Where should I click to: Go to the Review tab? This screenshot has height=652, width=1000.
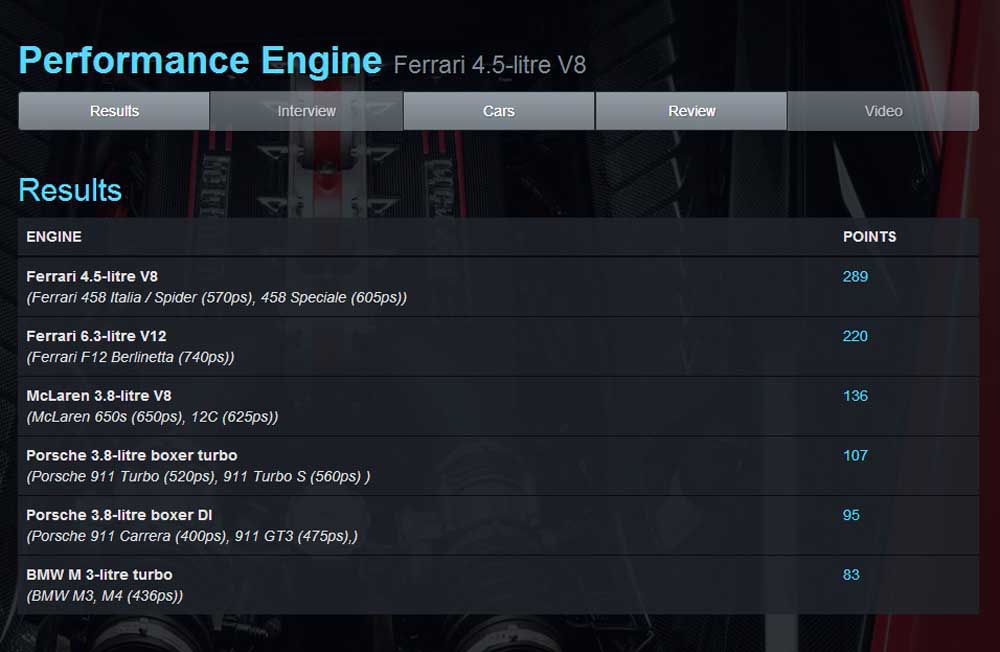pos(691,111)
